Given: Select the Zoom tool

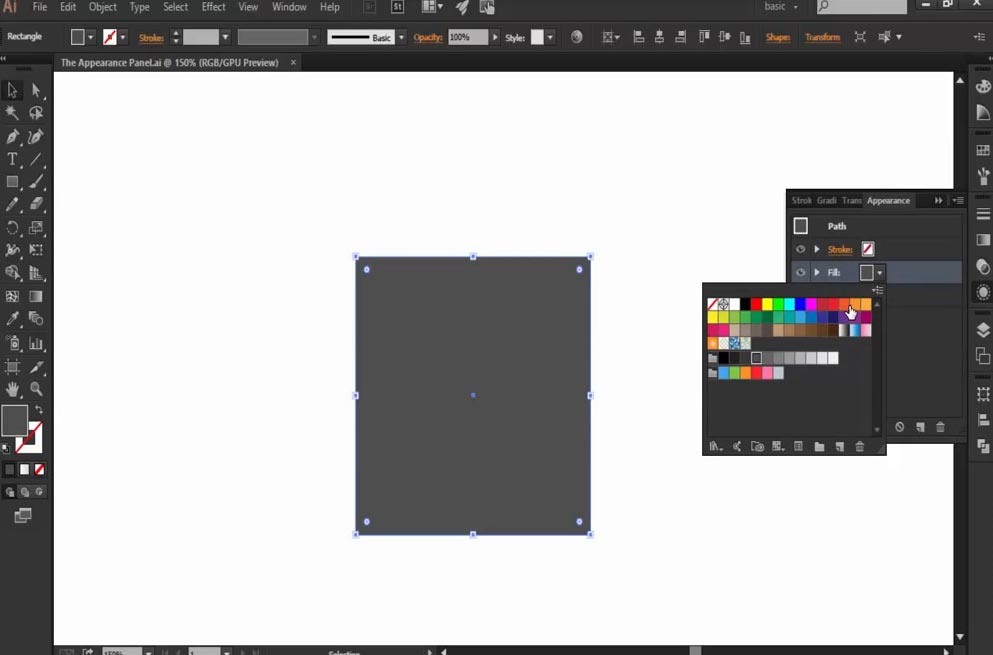Looking at the screenshot, I should (x=36, y=389).
